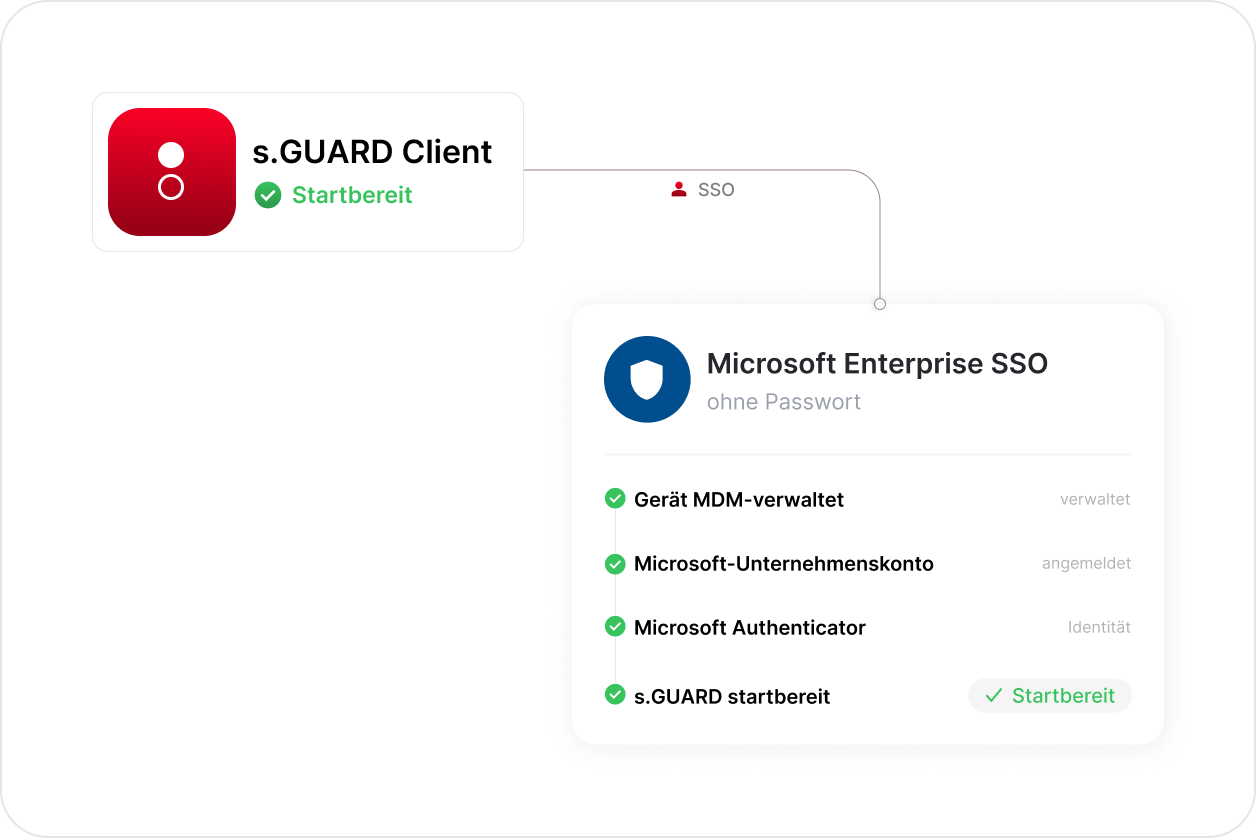
Task: Click the green check for s.GUARD startbereit
Action: (x=615, y=694)
